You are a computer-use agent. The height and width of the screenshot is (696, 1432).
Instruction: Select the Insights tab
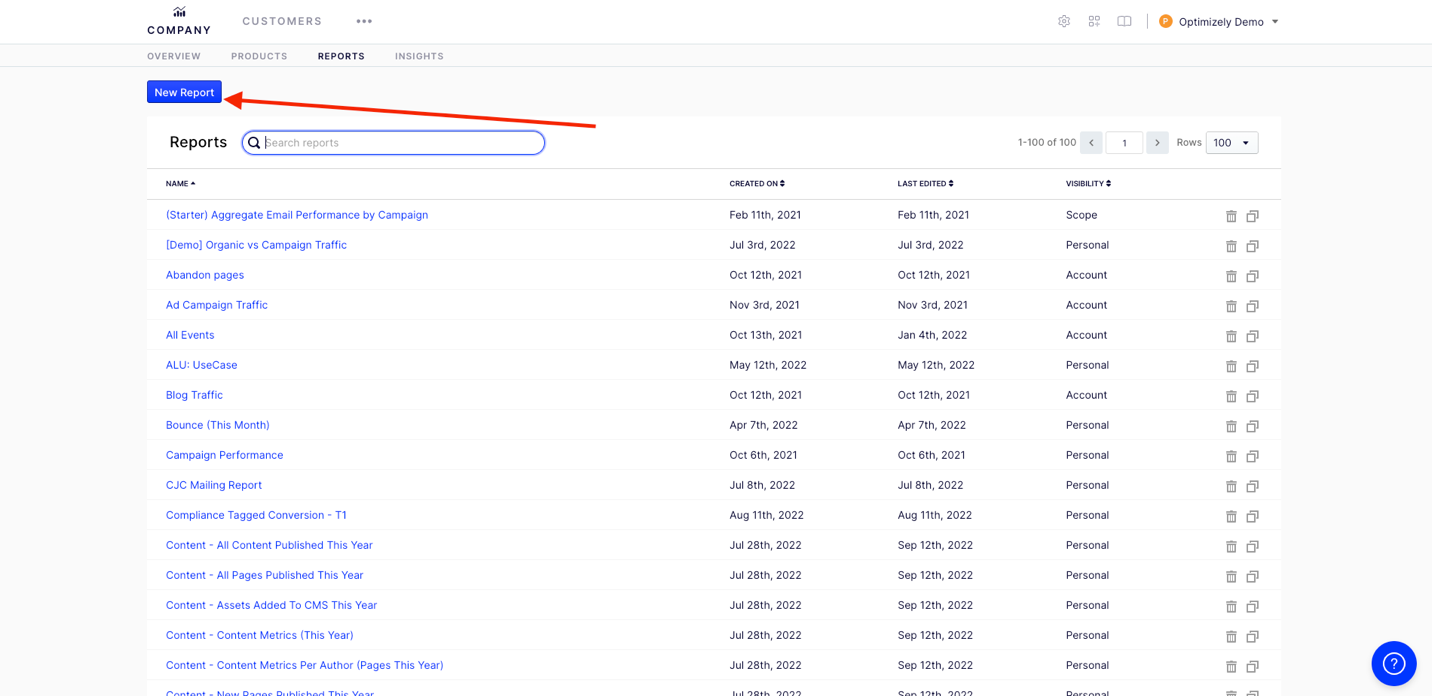pos(419,56)
